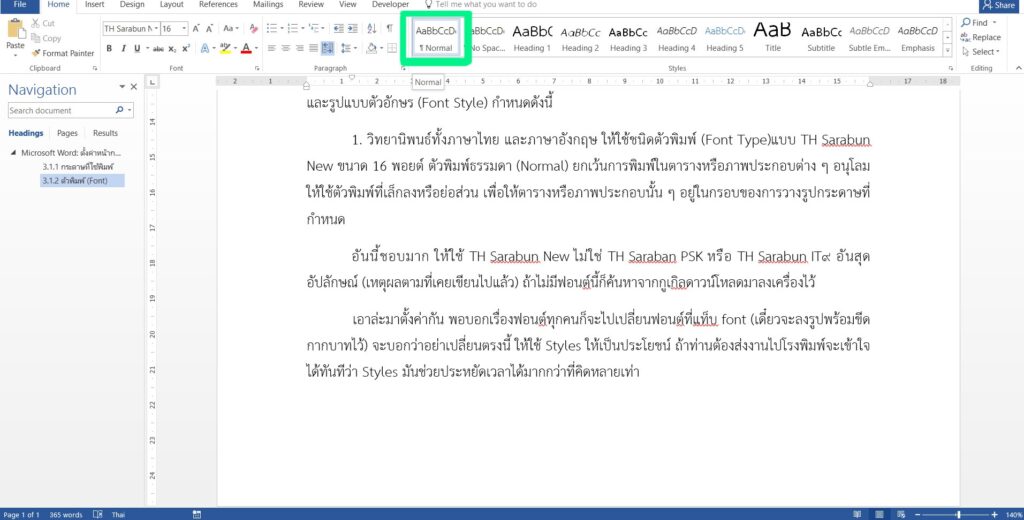Click the Format Painter brush icon

36,53
